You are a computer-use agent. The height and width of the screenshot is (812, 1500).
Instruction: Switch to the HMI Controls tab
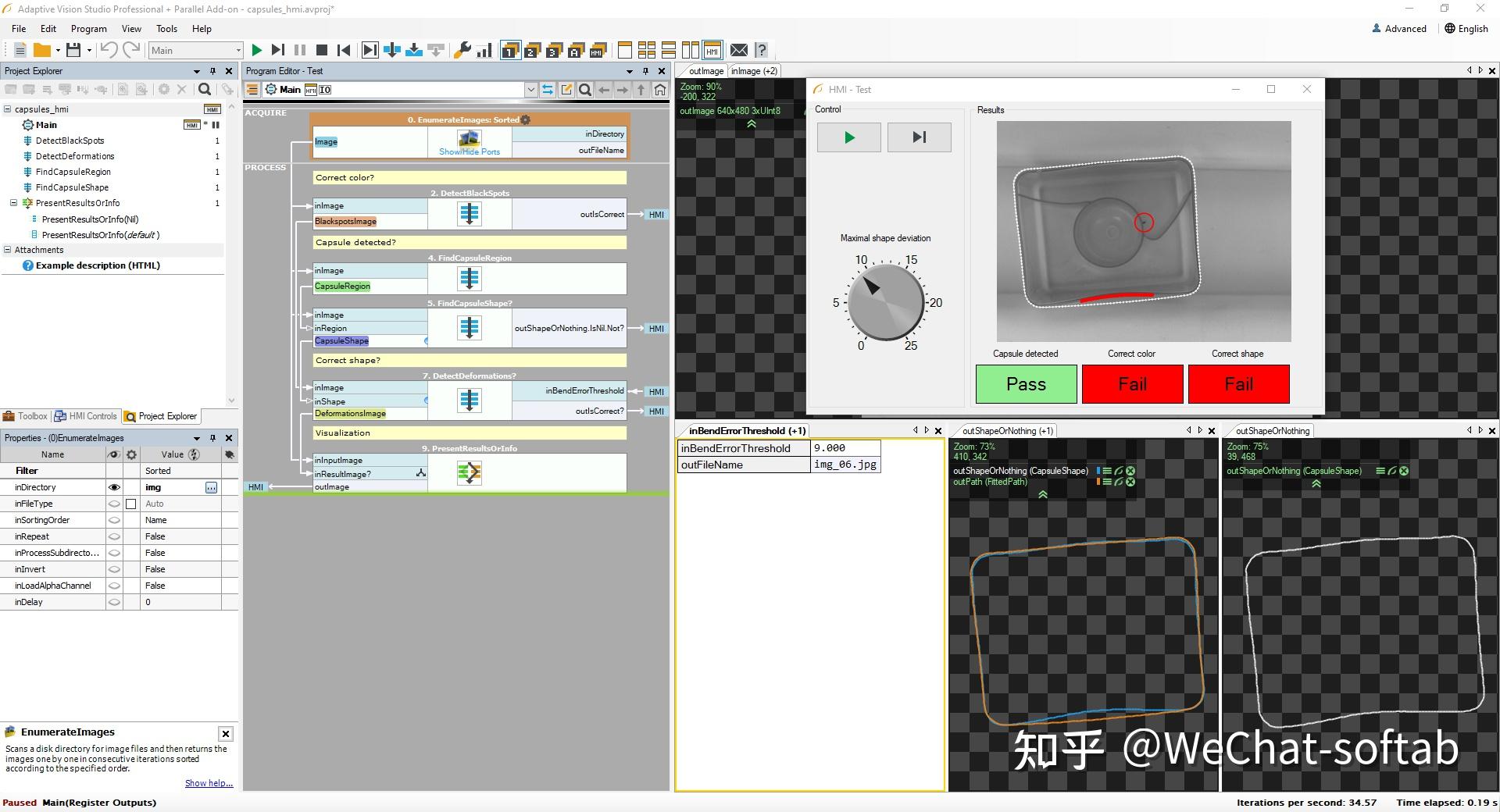[86, 416]
